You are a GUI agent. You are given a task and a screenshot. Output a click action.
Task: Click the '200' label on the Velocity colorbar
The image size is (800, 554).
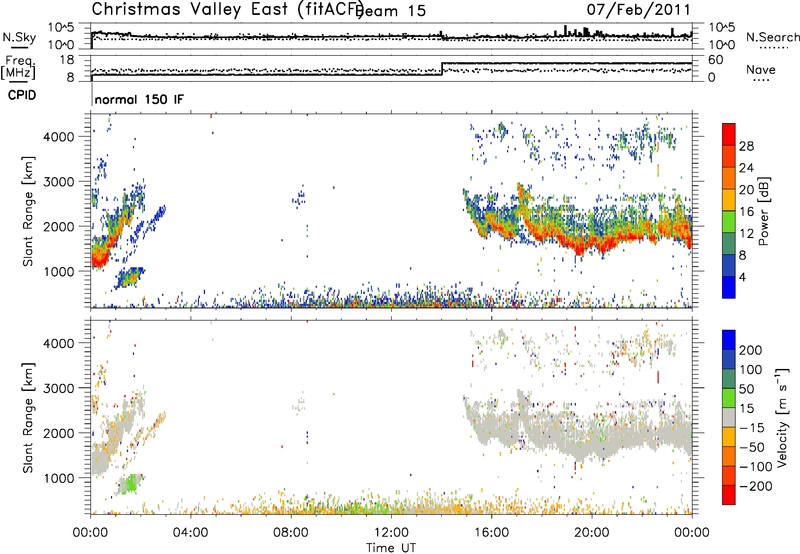(751, 350)
